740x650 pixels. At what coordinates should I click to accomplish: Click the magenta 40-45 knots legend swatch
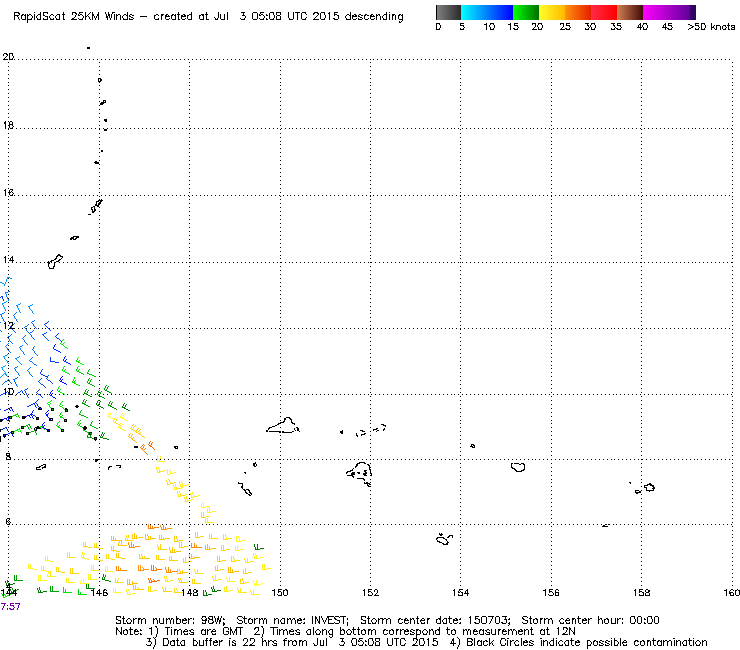tap(656, 12)
